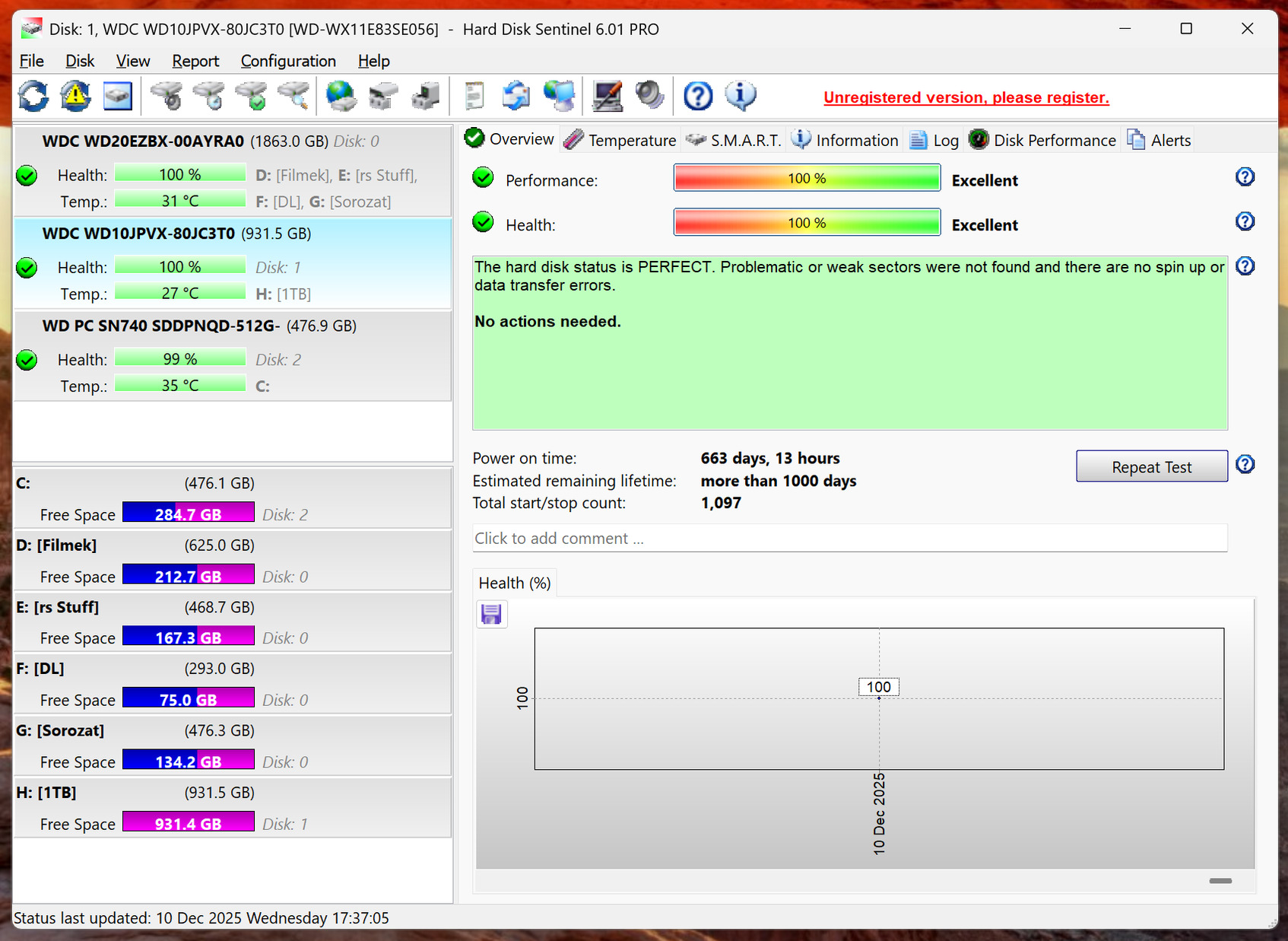Click the Repeat Test button

point(1151,466)
